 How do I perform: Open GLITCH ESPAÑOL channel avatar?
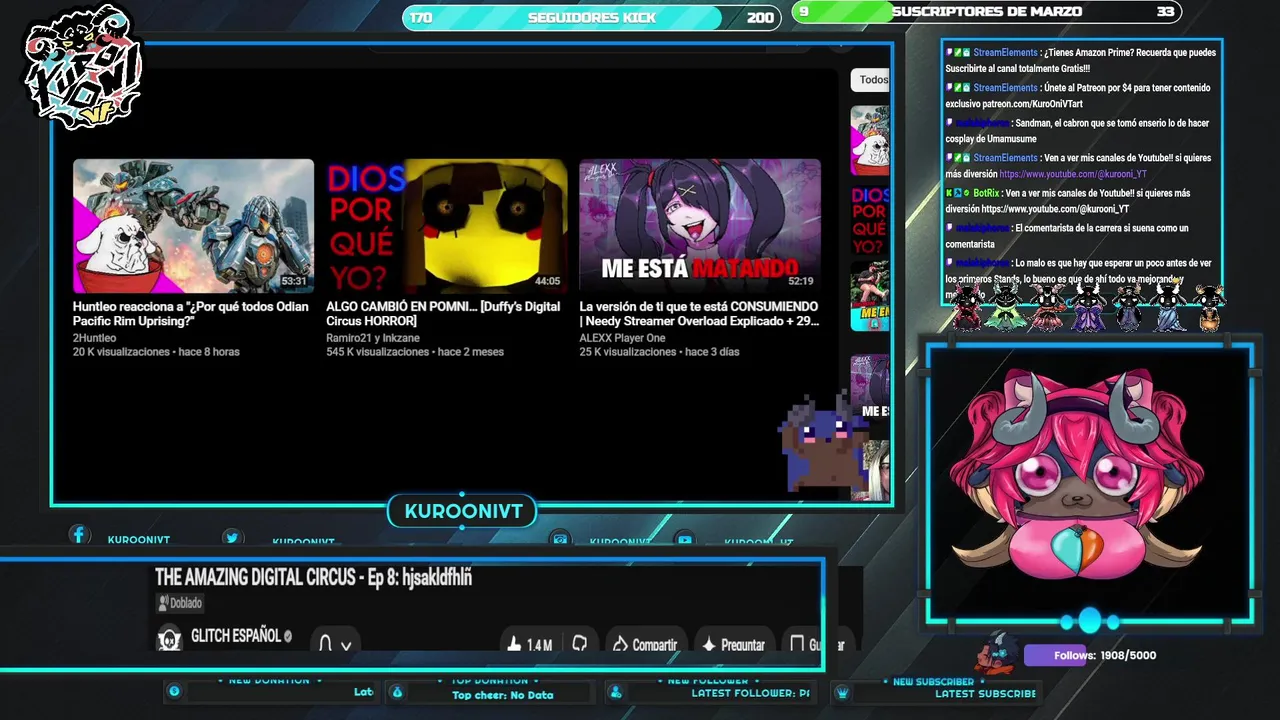pyautogui.click(x=169, y=638)
